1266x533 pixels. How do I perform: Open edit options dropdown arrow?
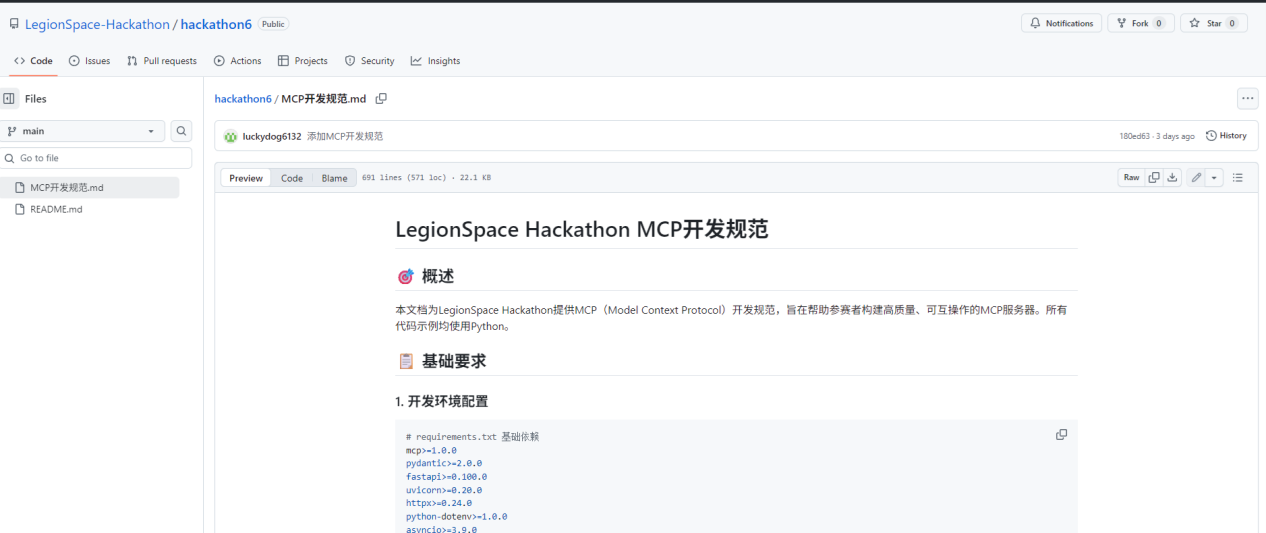[1215, 177]
